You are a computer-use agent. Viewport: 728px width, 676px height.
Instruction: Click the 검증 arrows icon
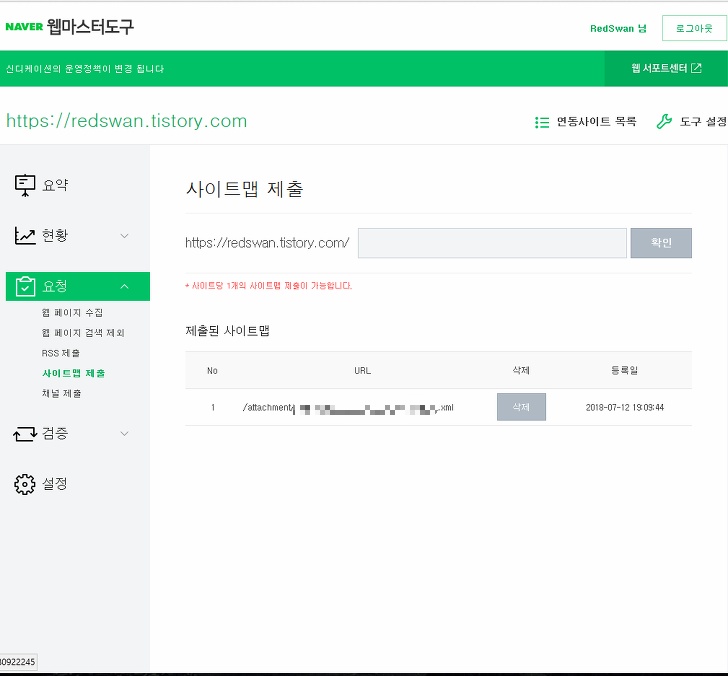(25, 434)
